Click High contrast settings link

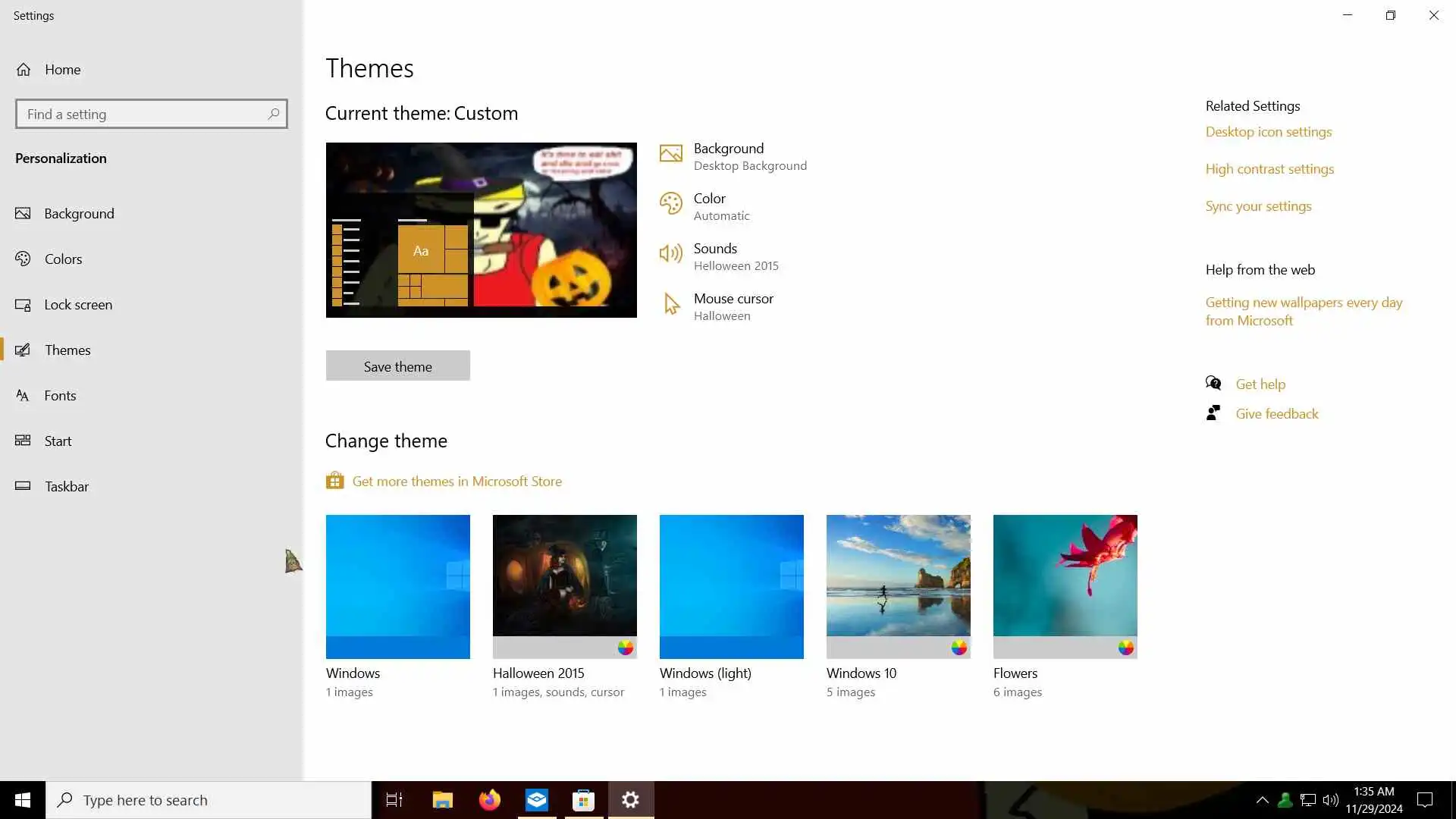click(x=1269, y=169)
